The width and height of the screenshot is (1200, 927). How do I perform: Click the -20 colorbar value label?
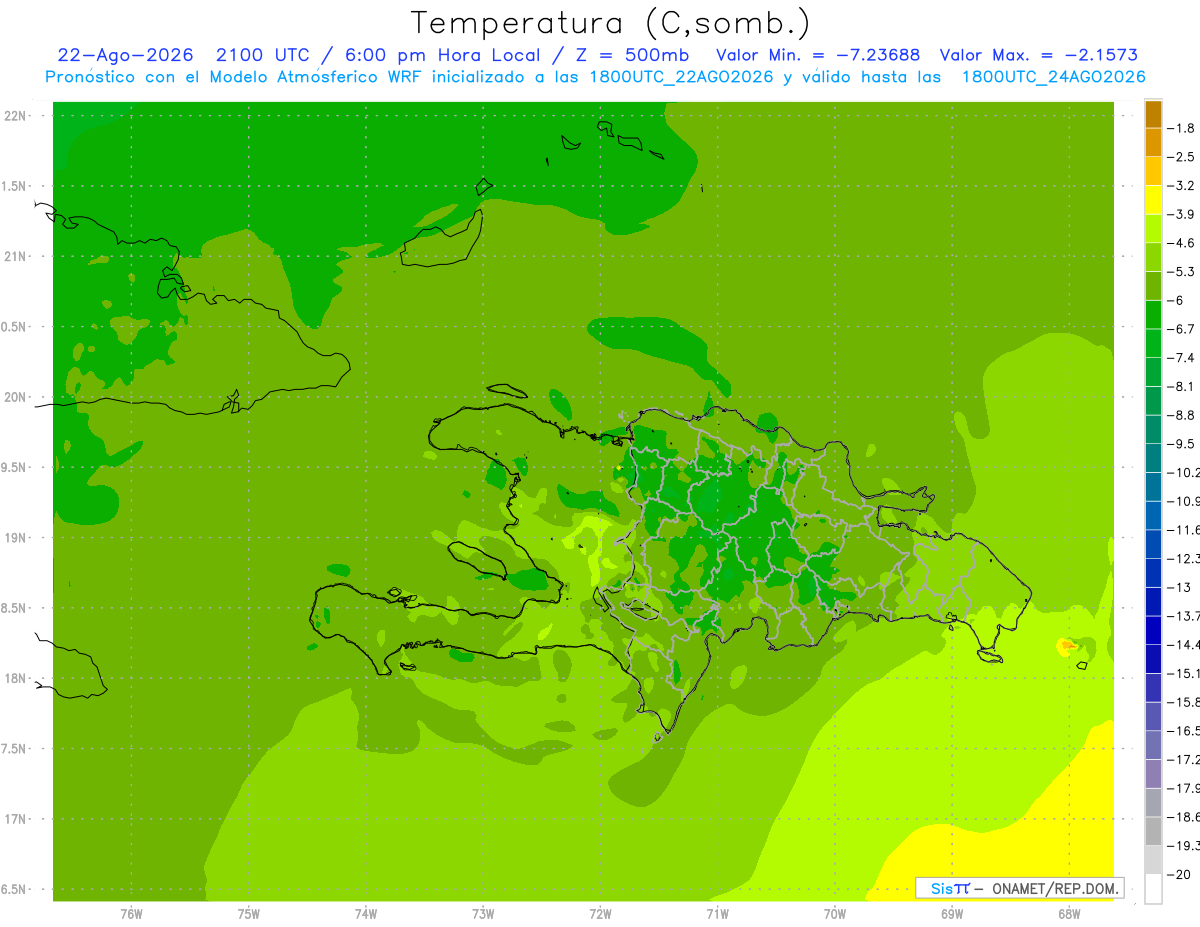pos(1178,874)
